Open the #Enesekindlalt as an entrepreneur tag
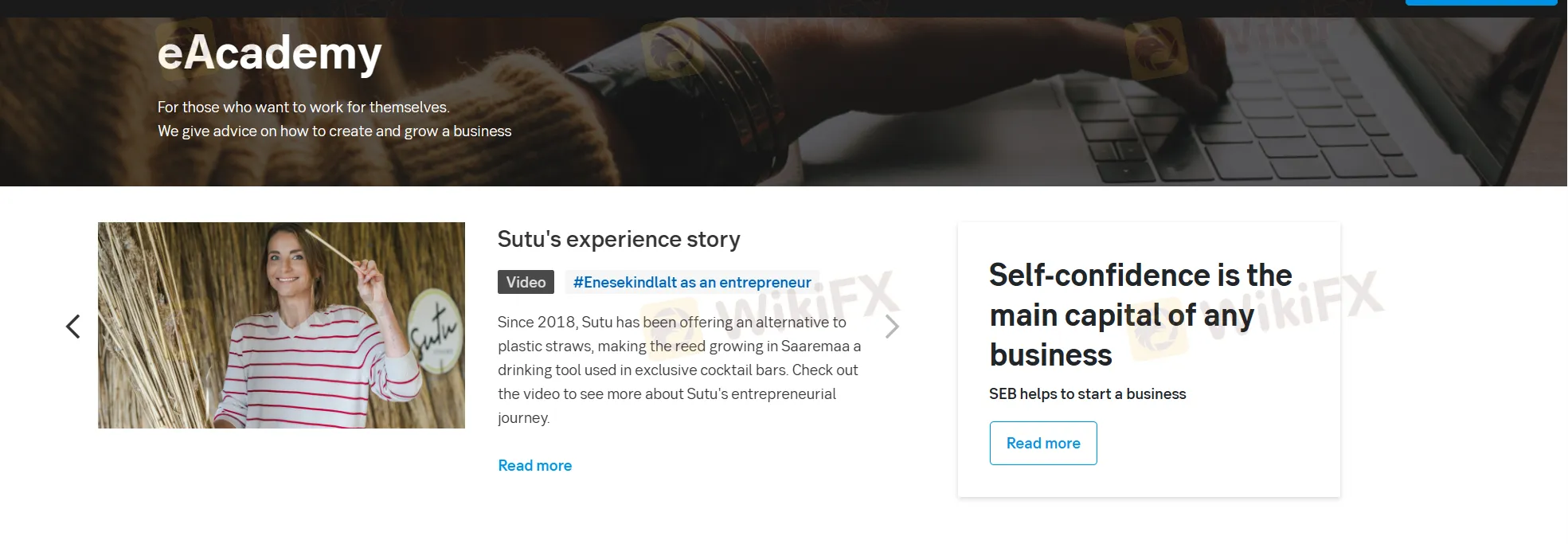1568x544 pixels. pyautogui.click(x=692, y=282)
